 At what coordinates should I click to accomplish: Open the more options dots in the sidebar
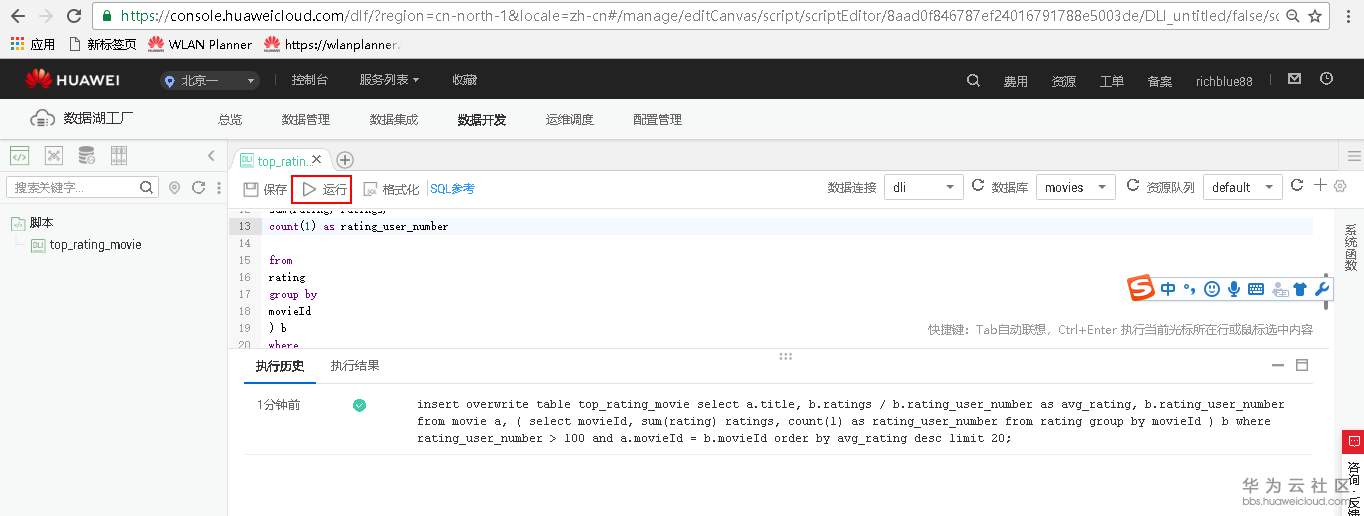pyautogui.click(x=217, y=188)
